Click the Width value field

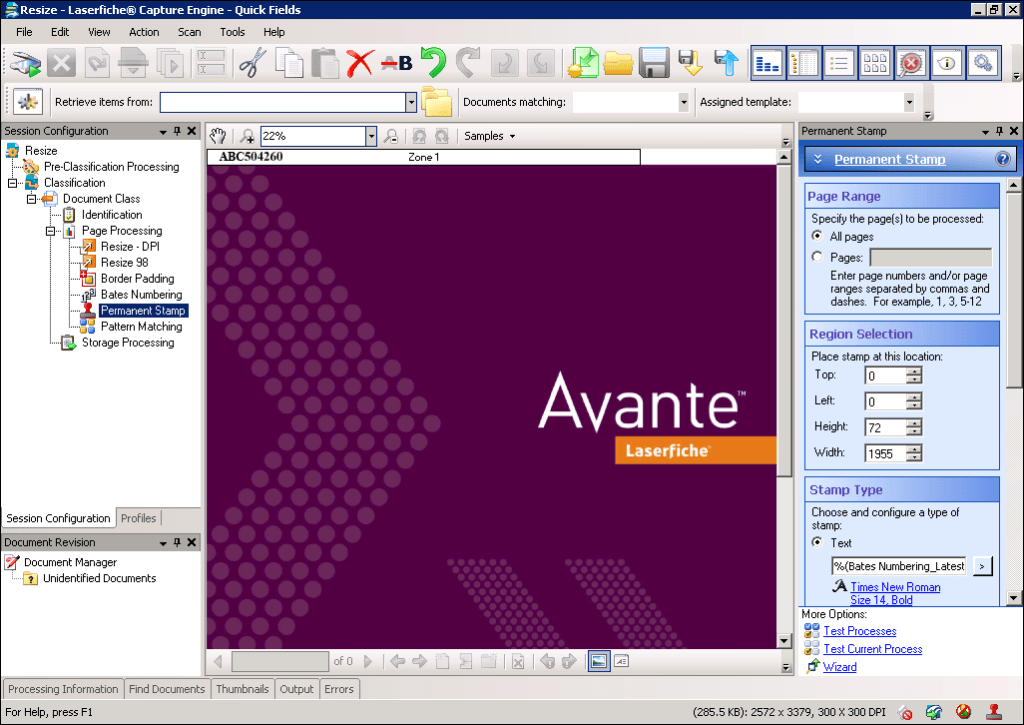[x=886, y=453]
